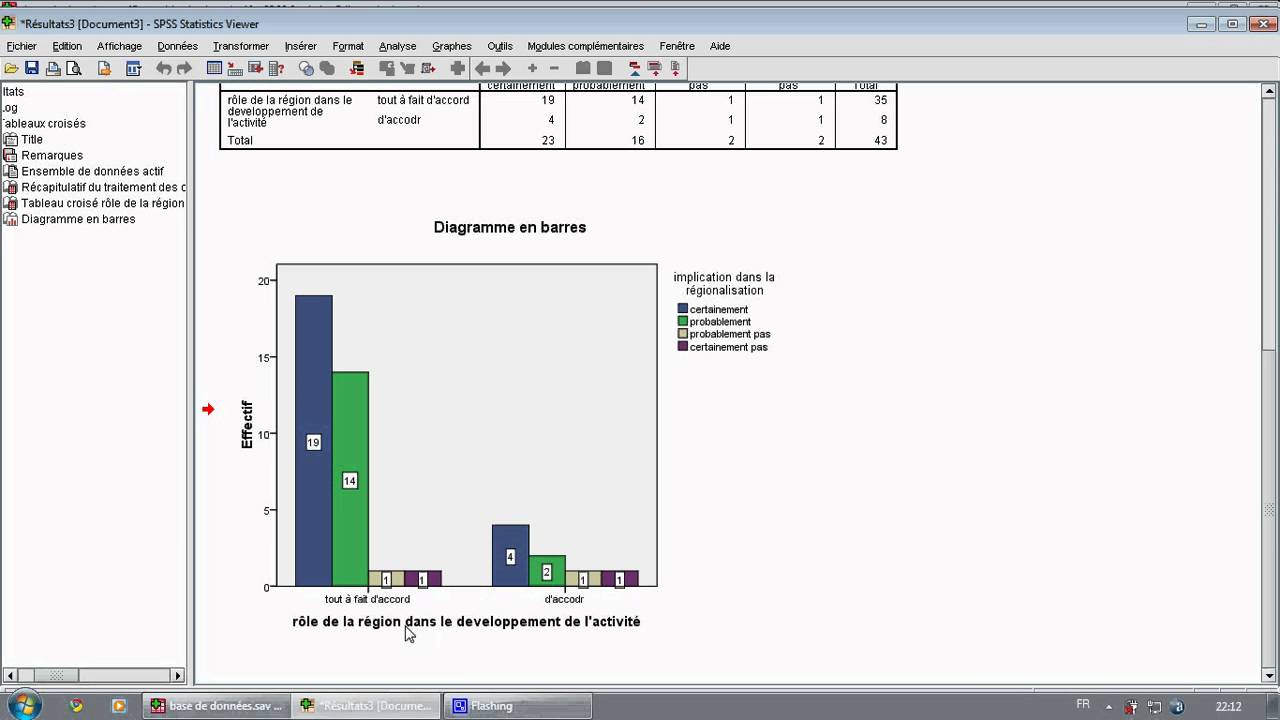Select Récapitulatif du traitement outline item
The height and width of the screenshot is (720, 1280).
tap(103, 187)
